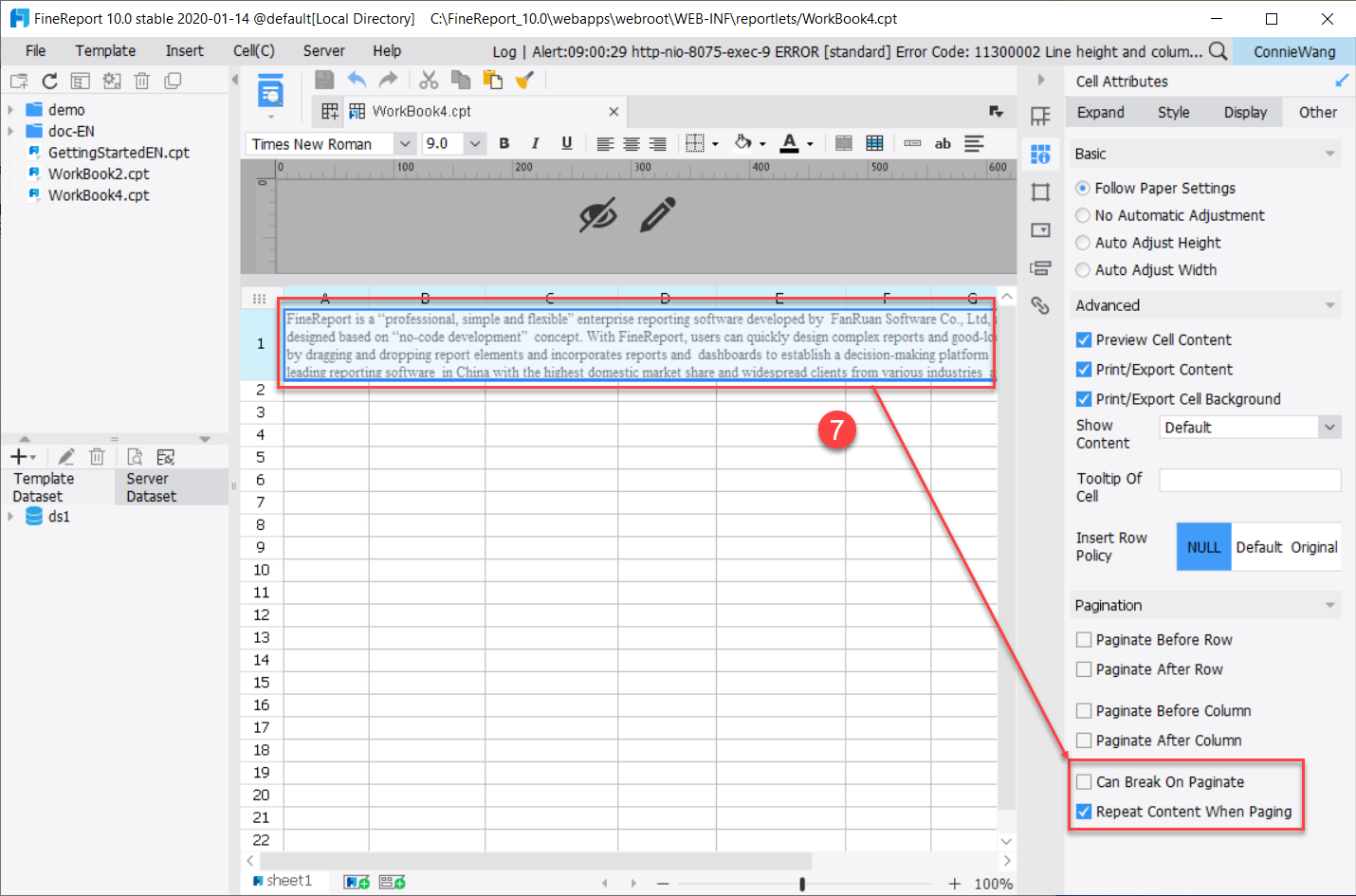Open the Template menu
1356x896 pixels.
[104, 50]
